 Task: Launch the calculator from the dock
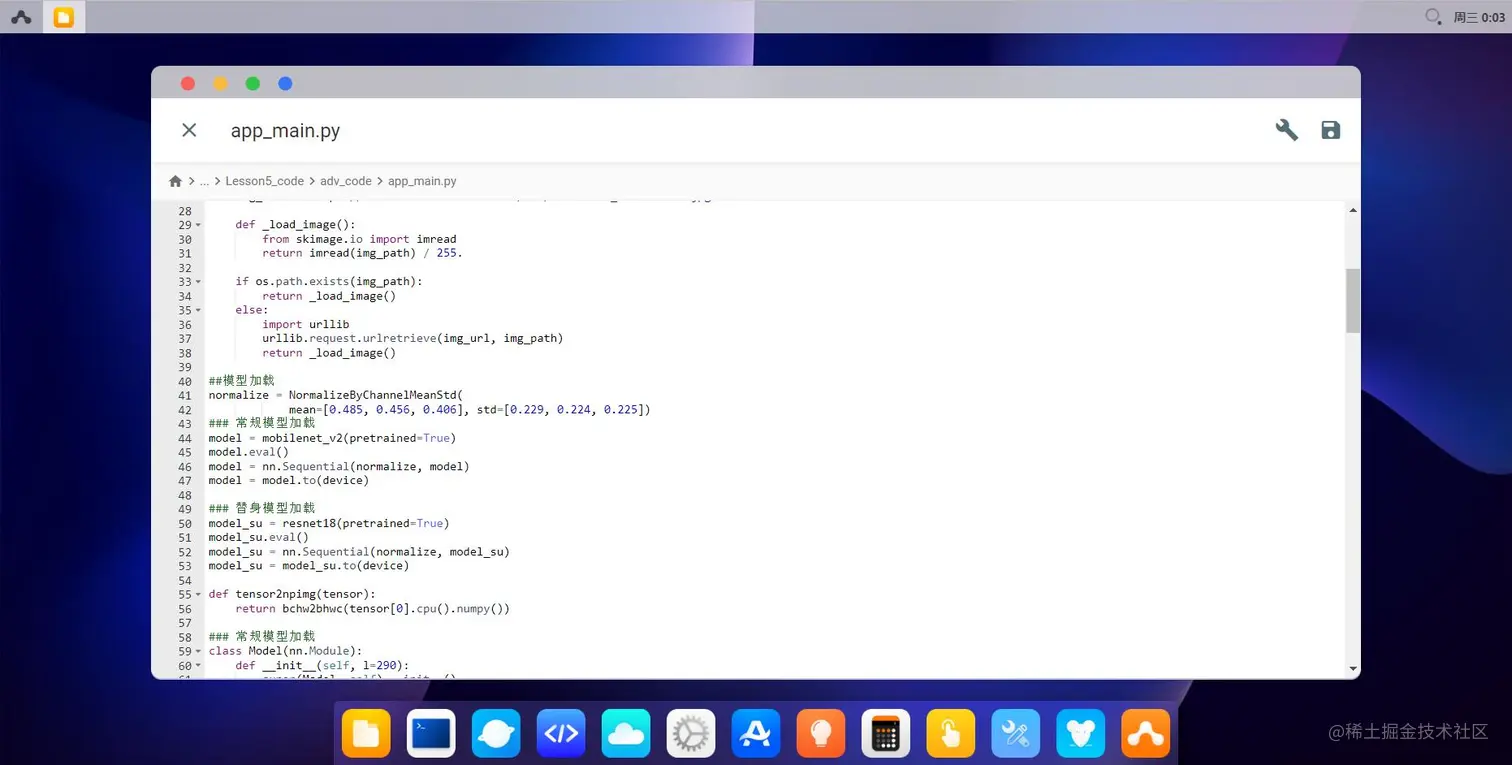886,734
